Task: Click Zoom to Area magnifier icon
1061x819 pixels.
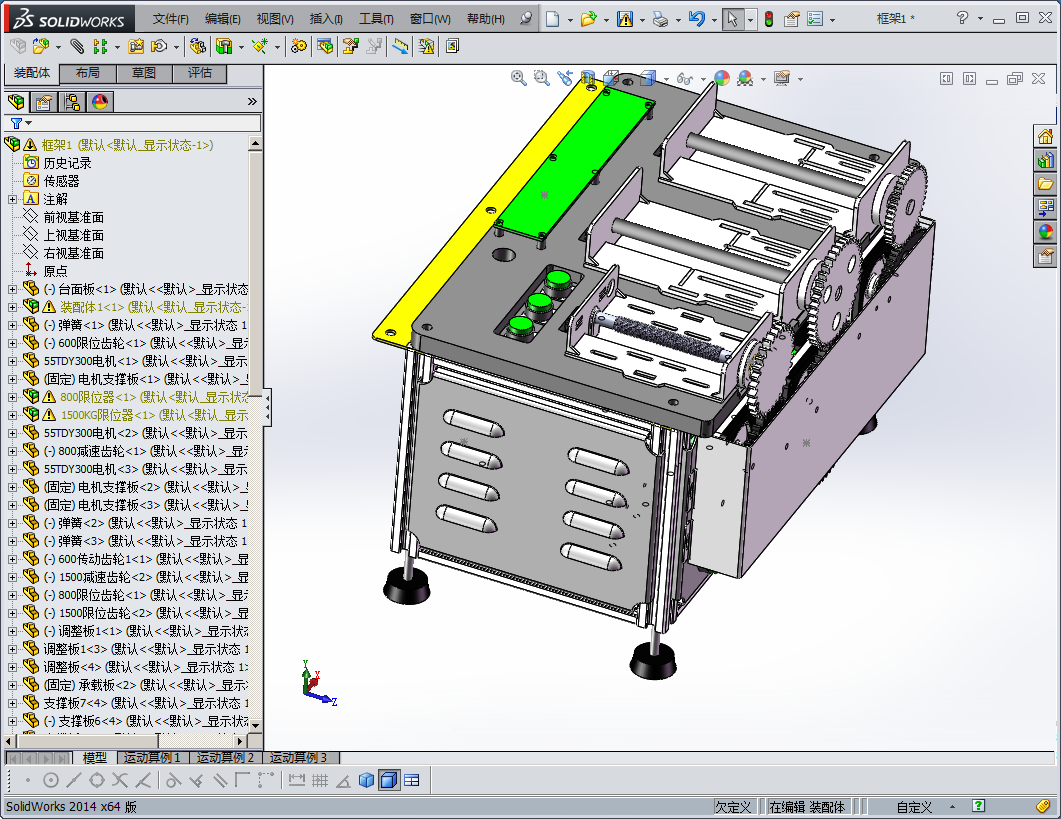Action: (x=541, y=79)
